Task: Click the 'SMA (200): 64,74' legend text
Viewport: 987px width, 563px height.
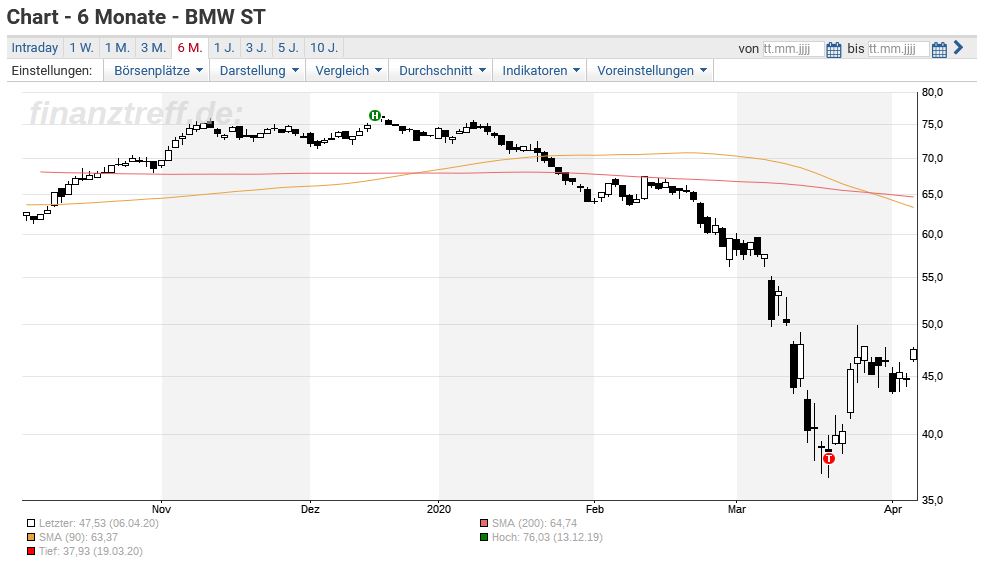Action: (x=534, y=523)
